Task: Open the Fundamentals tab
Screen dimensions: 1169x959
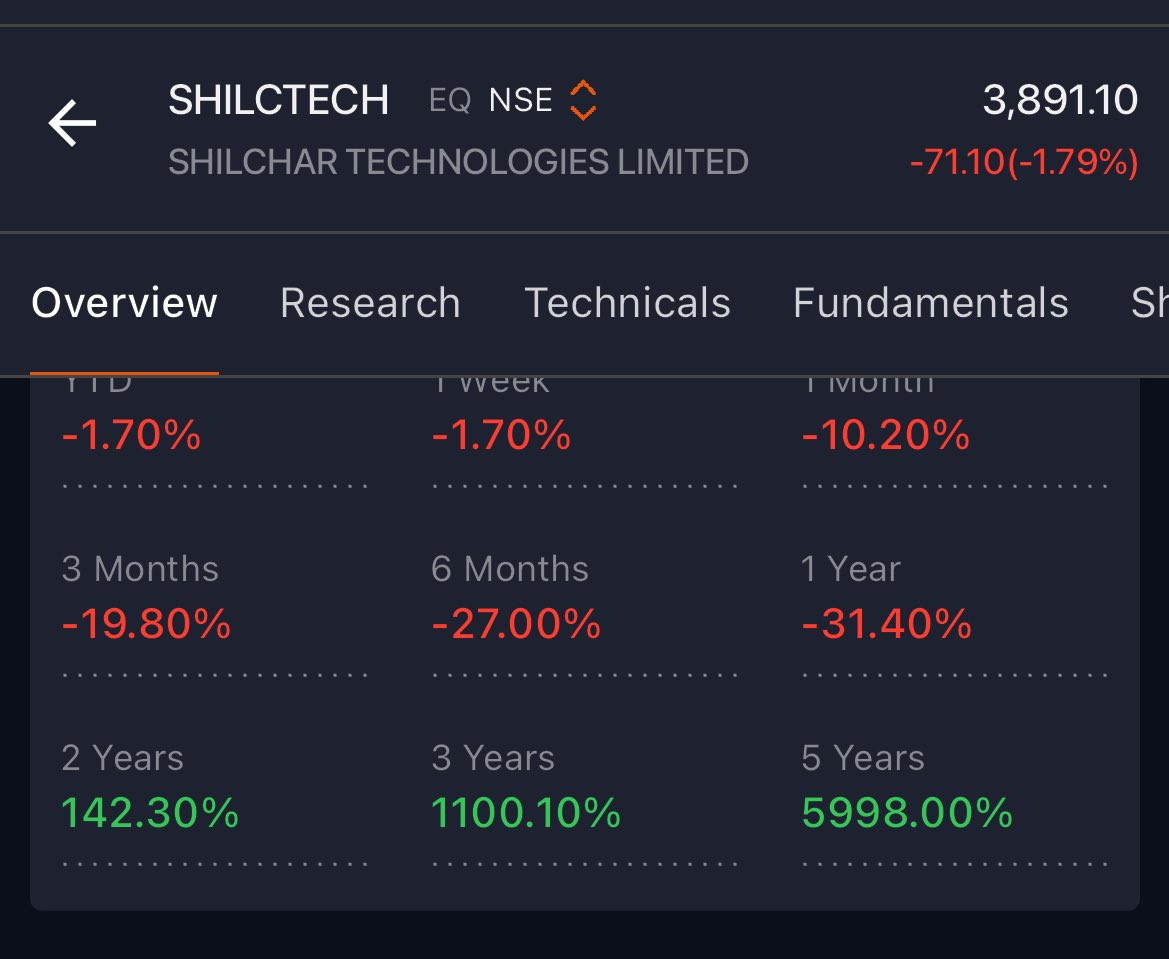Action: coord(930,303)
